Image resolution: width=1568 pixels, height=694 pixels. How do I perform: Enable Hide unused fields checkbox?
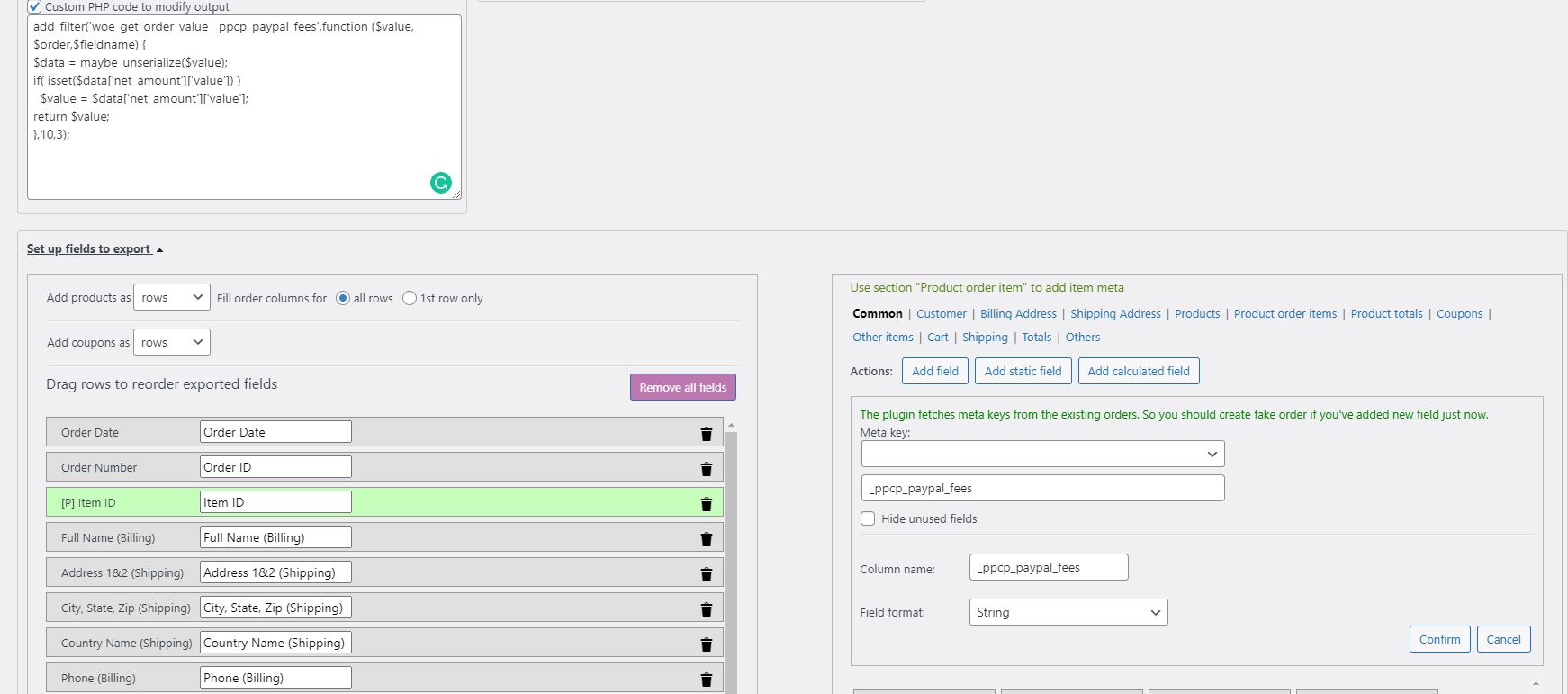[868, 518]
